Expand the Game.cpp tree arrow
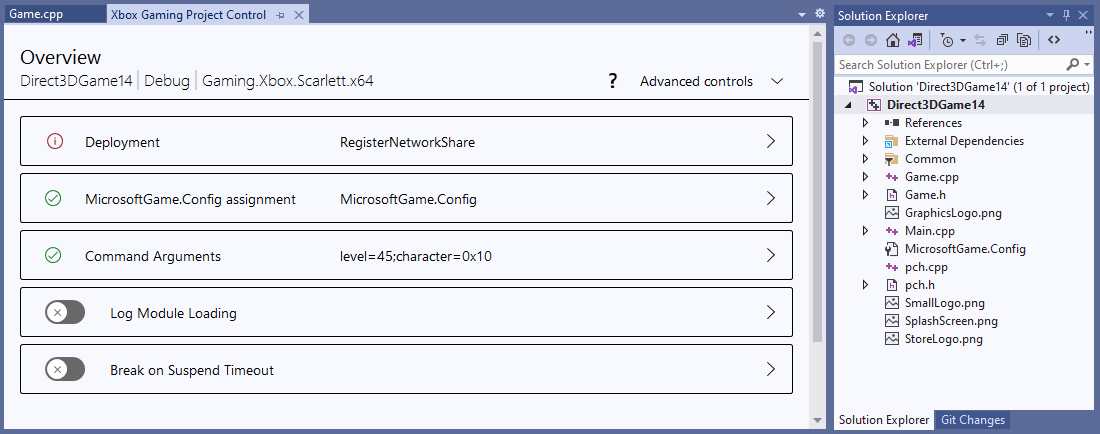This screenshot has height=434, width=1100. (866, 177)
